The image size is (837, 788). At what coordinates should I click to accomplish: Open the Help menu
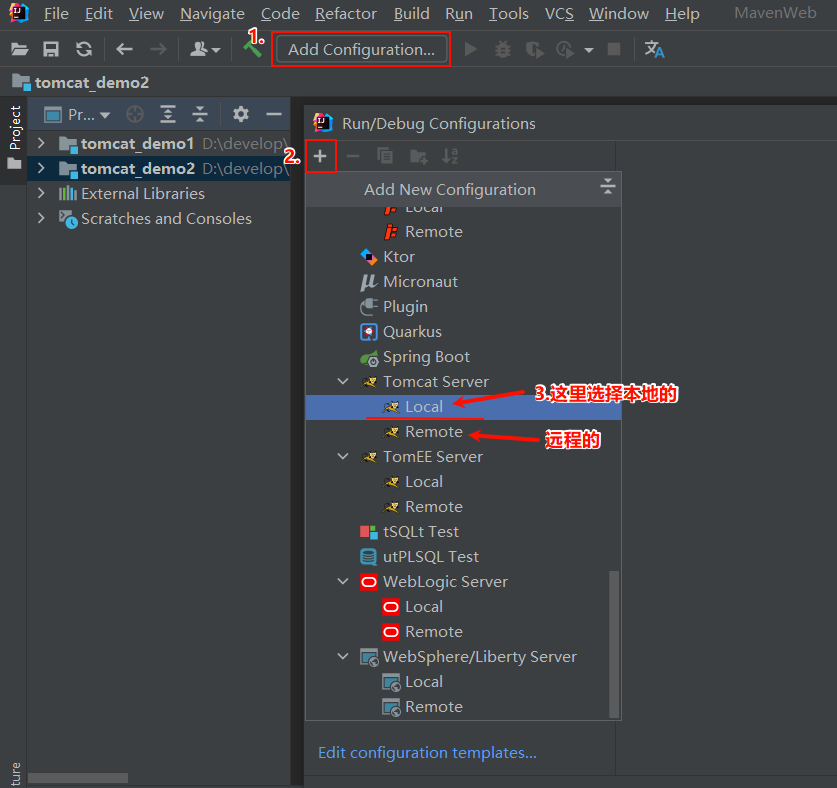pos(682,13)
